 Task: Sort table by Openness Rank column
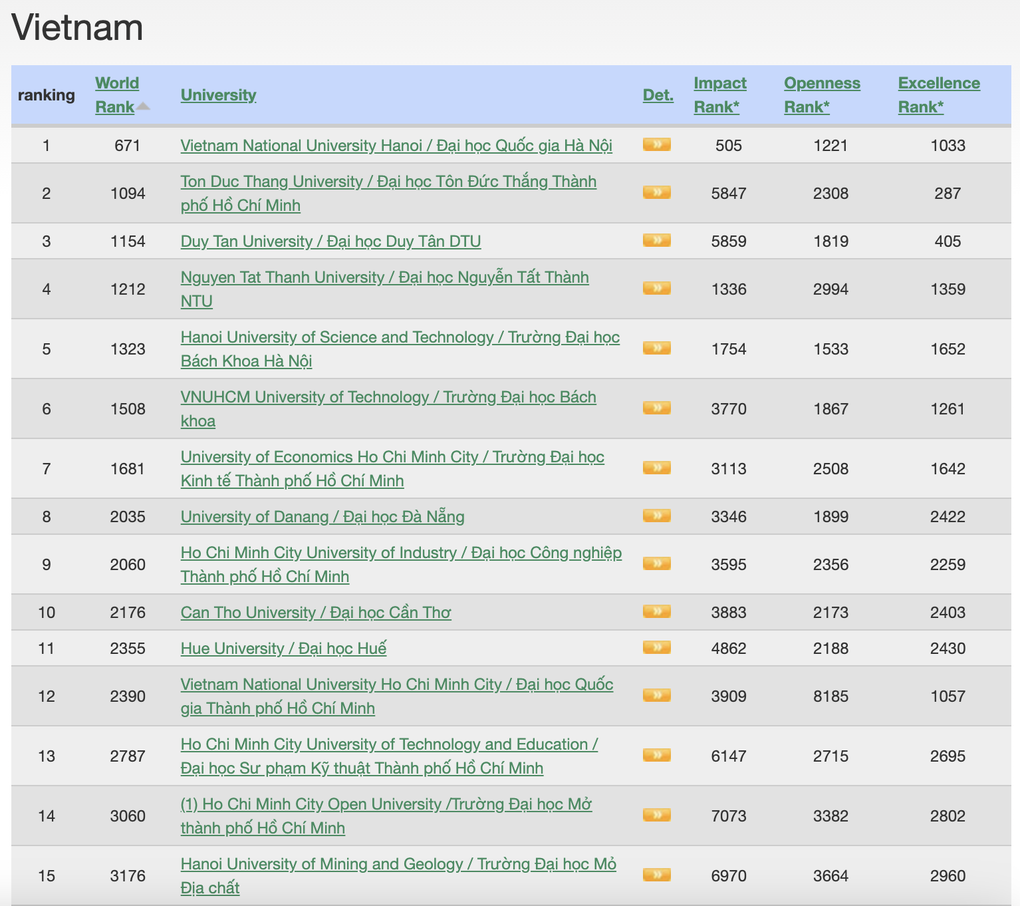point(822,95)
